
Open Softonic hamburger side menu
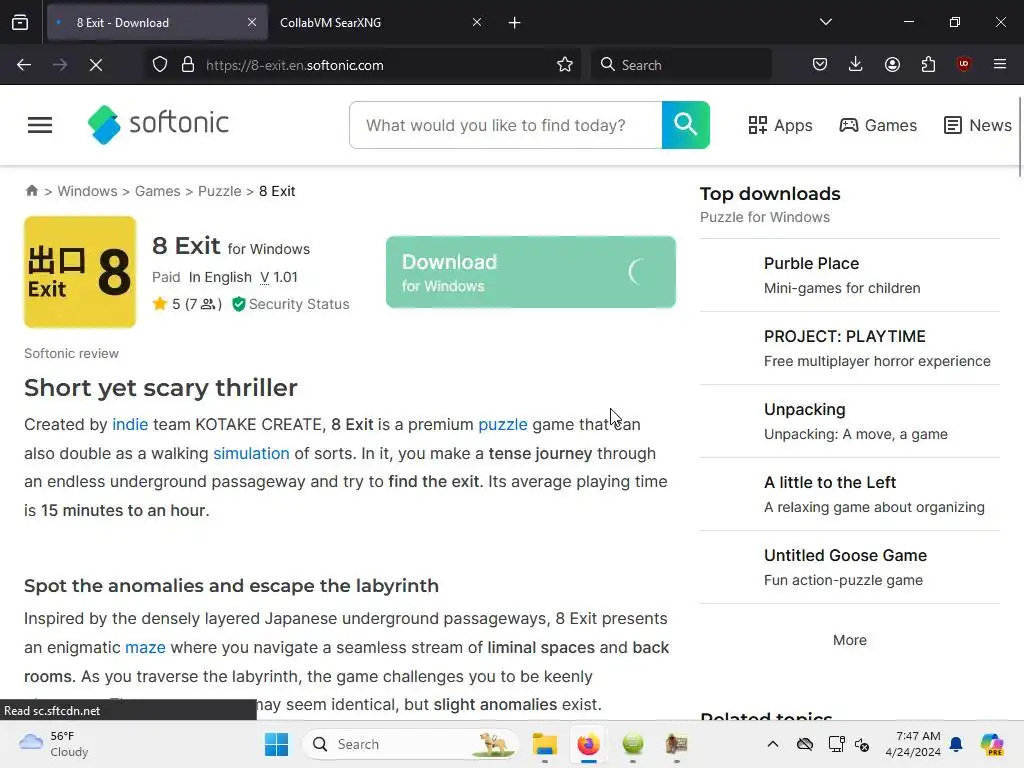pyautogui.click(x=40, y=125)
